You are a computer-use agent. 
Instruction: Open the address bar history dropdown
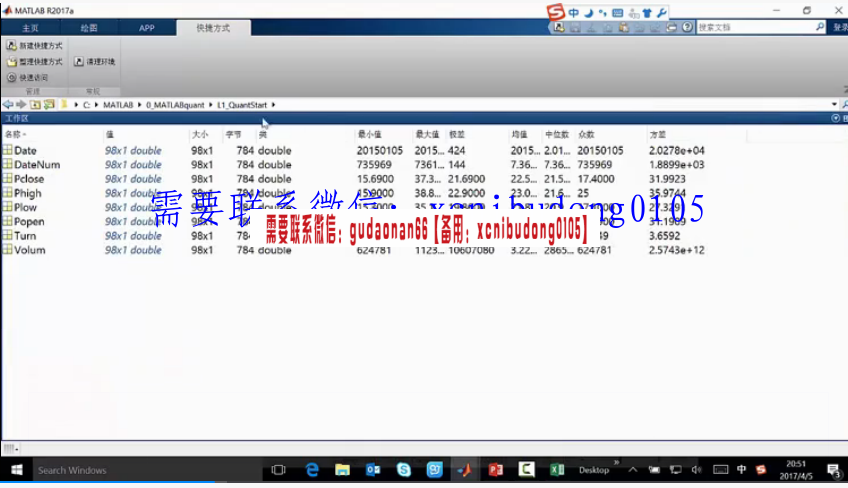pos(834,104)
